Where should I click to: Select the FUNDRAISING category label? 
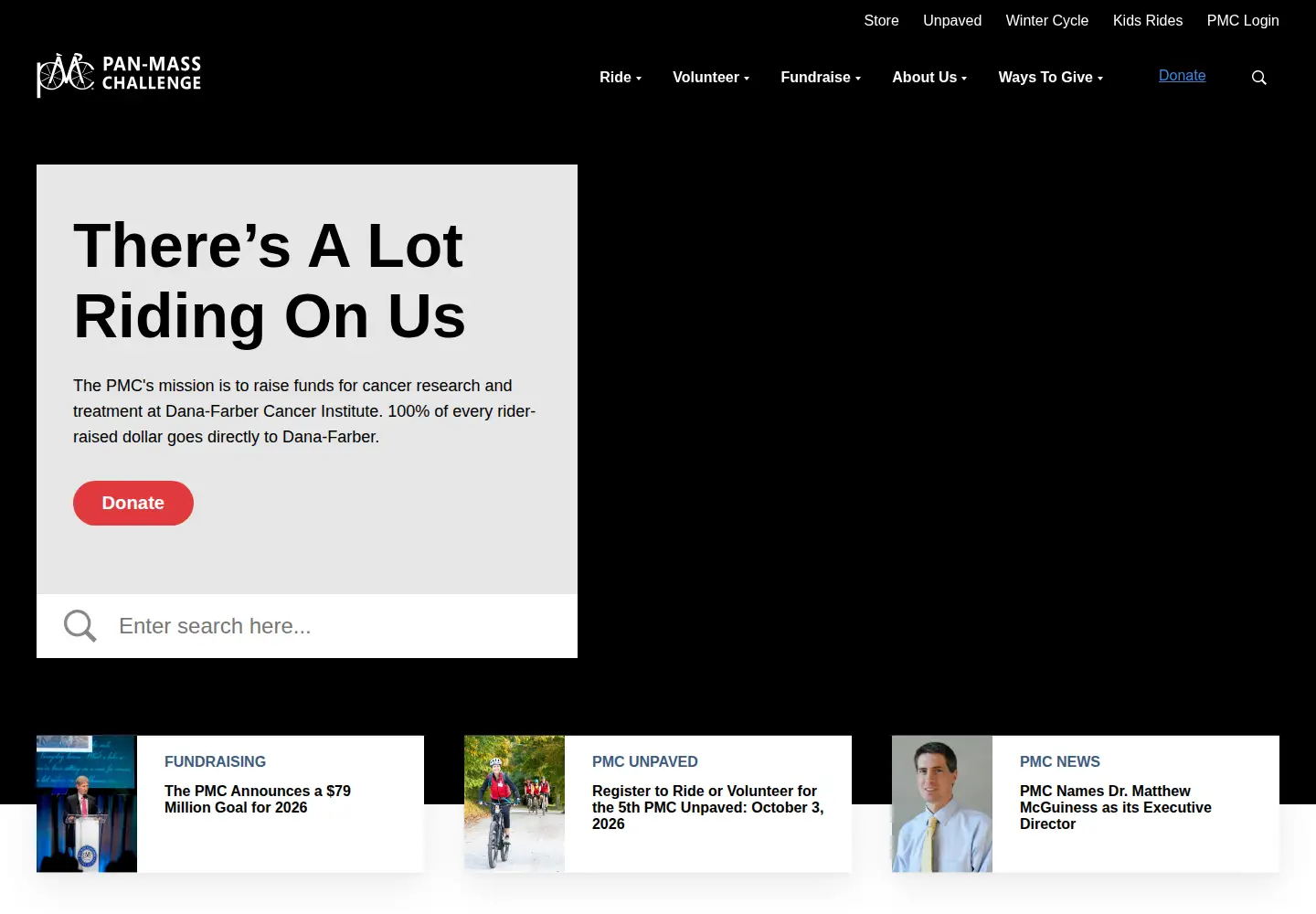click(x=215, y=761)
